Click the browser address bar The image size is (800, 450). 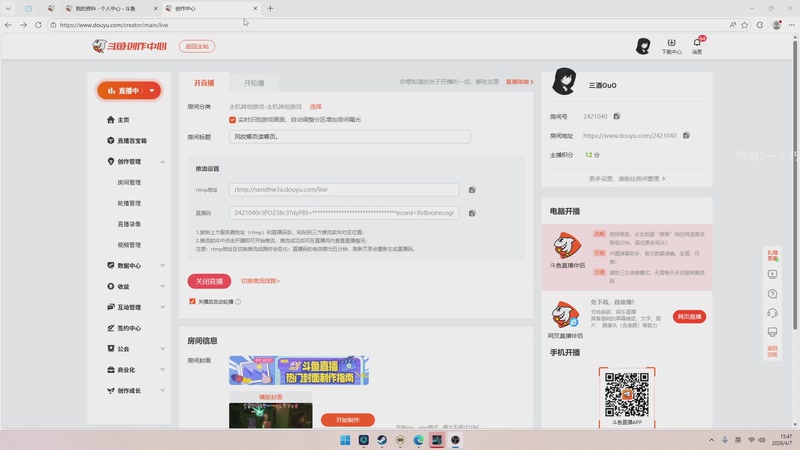[x=388, y=24]
